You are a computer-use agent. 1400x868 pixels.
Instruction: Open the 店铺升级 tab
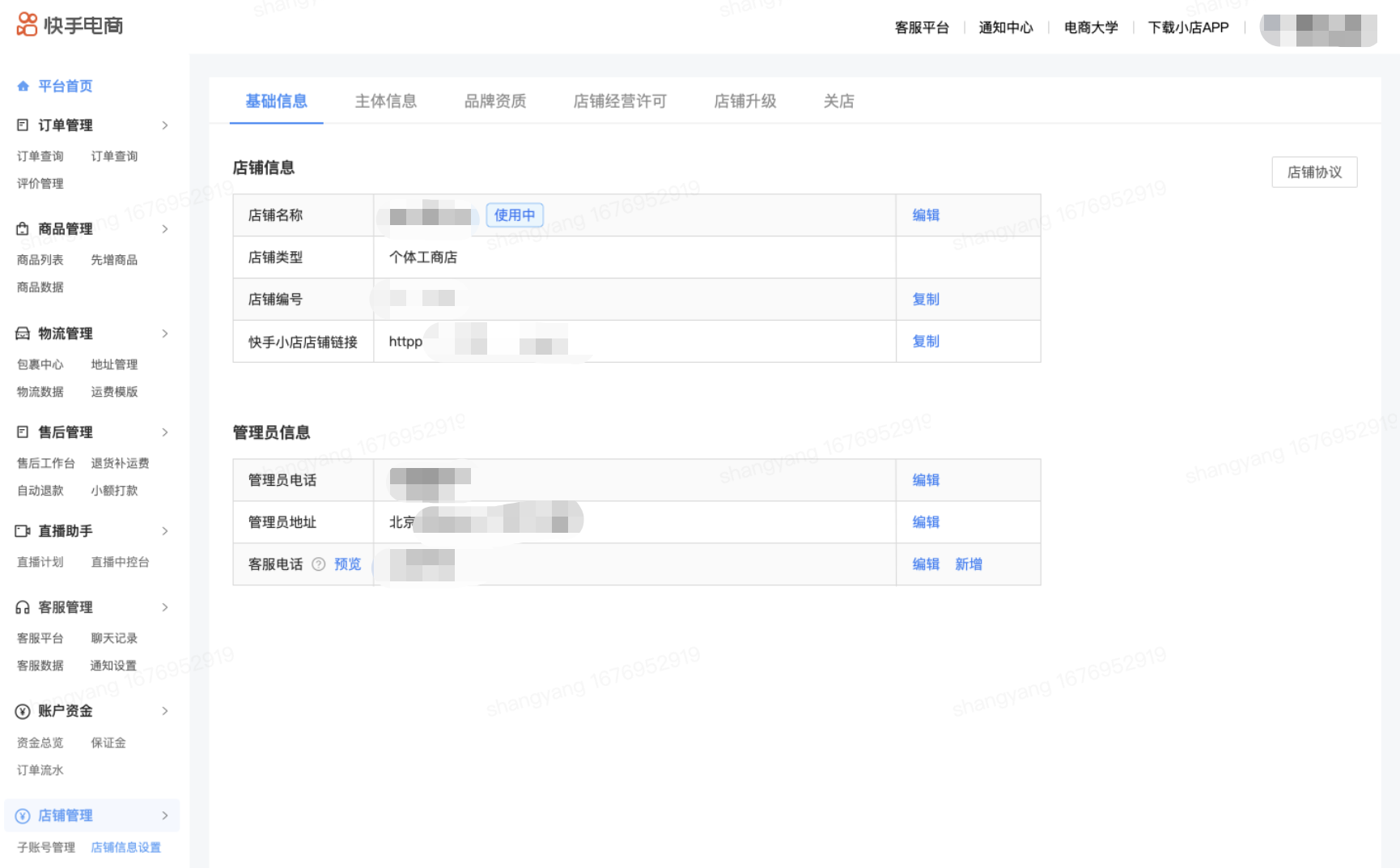coord(745,101)
